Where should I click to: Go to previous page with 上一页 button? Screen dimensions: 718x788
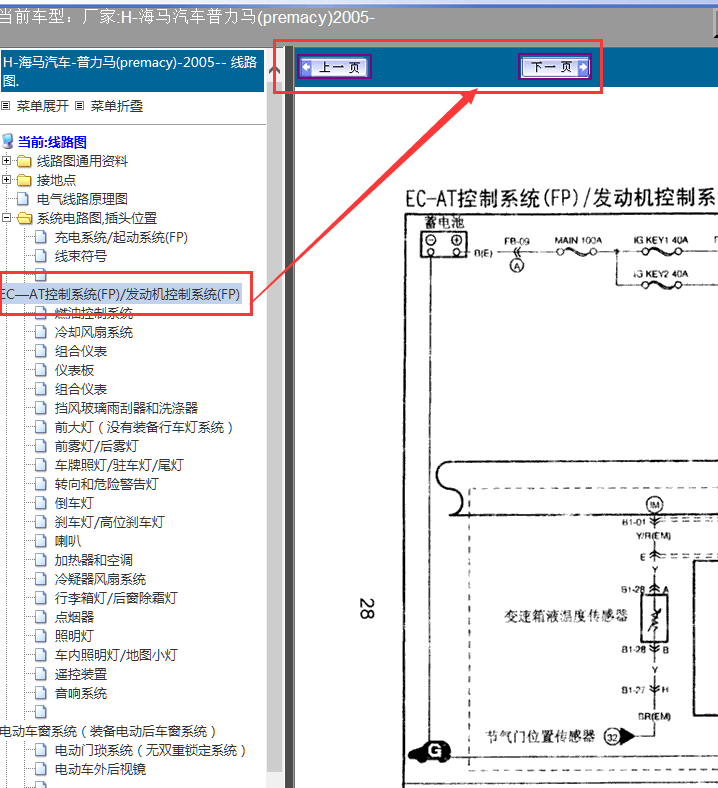[x=335, y=67]
